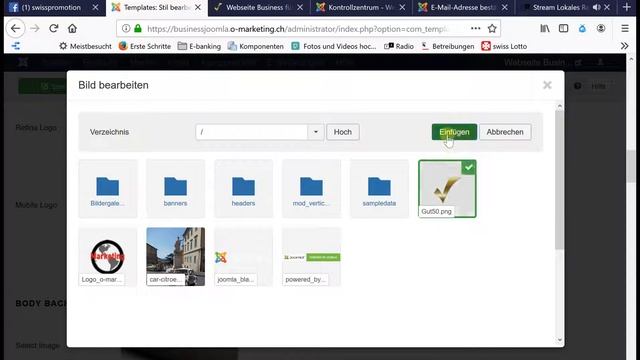Select the Logo_o-mar image thumbnail
This screenshot has width=640, height=360.
[x=108, y=257]
